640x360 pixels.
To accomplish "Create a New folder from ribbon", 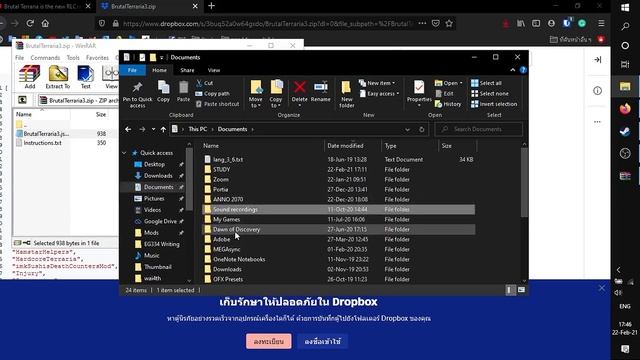I will (347, 94).
